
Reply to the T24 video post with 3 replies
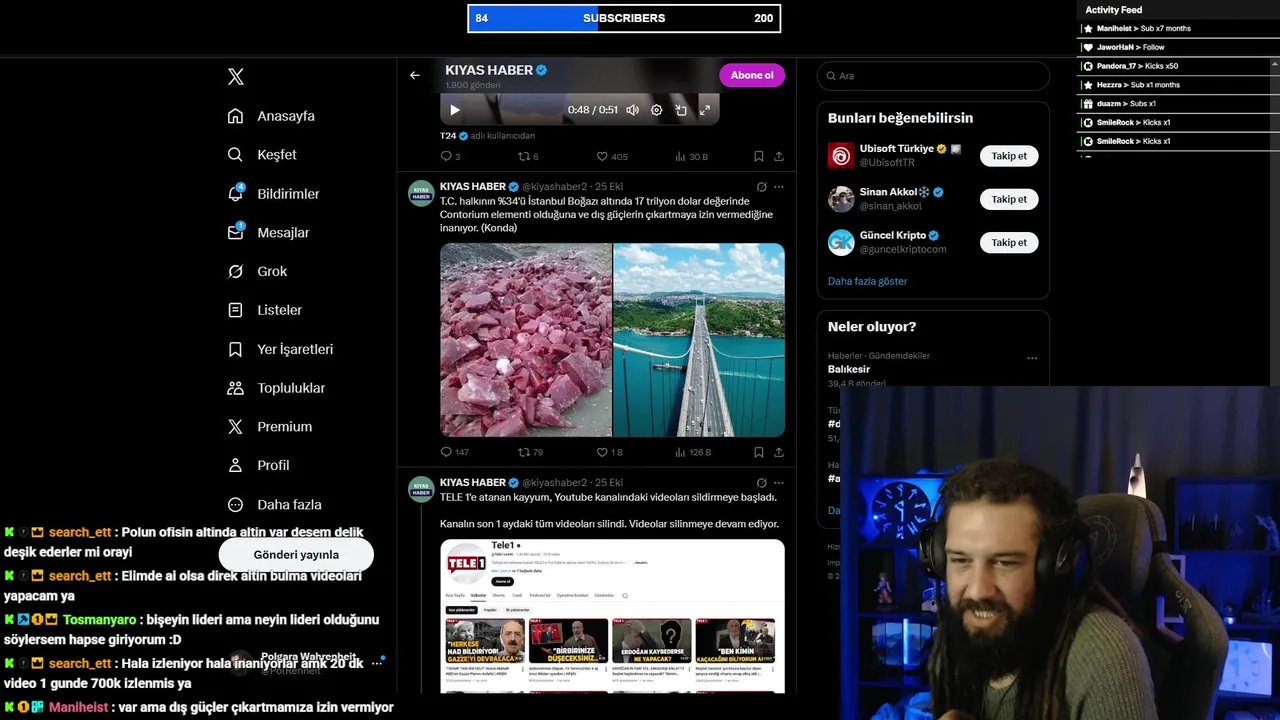pyautogui.click(x=450, y=156)
